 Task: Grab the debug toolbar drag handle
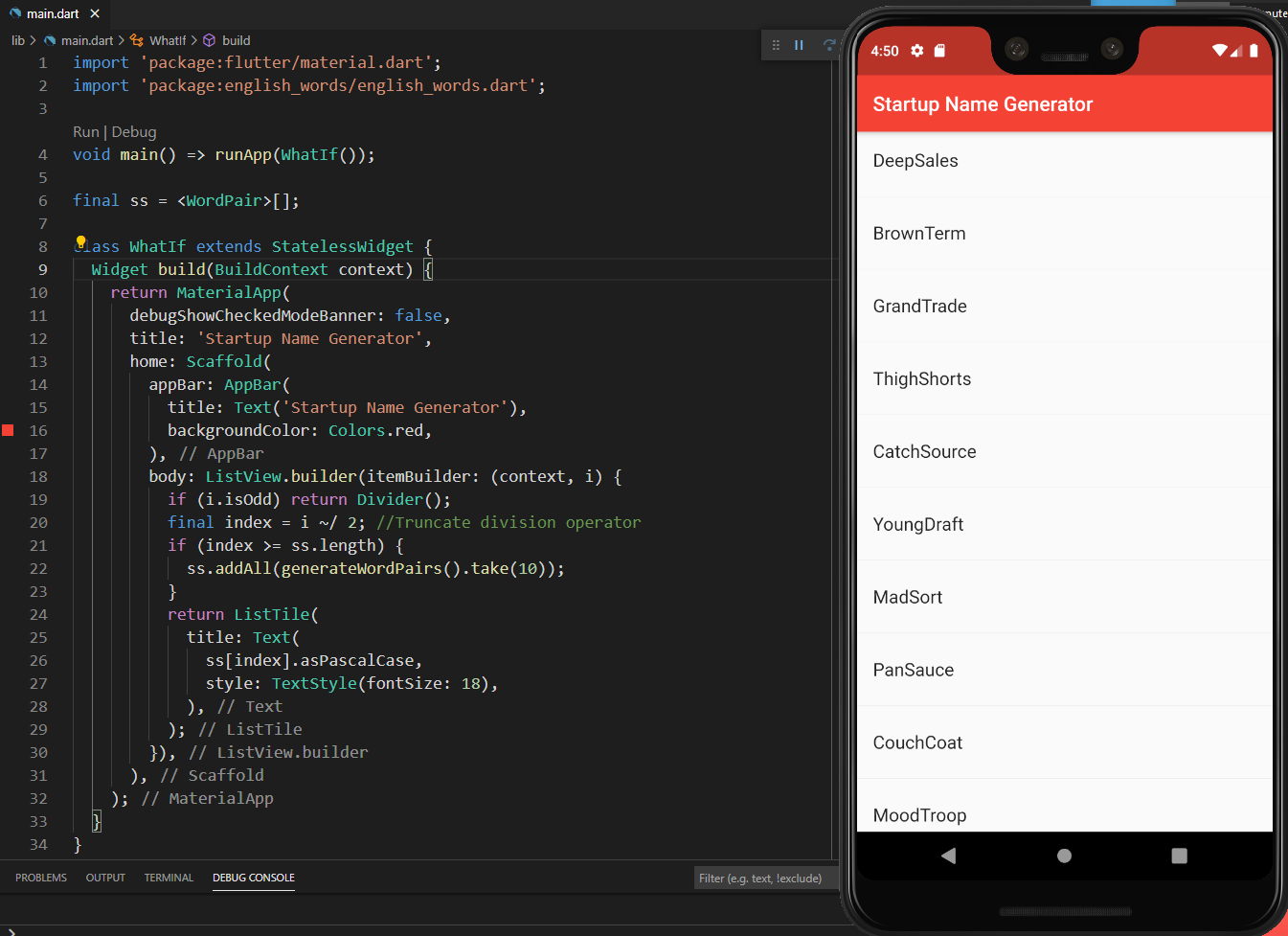click(x=776, y=45)
